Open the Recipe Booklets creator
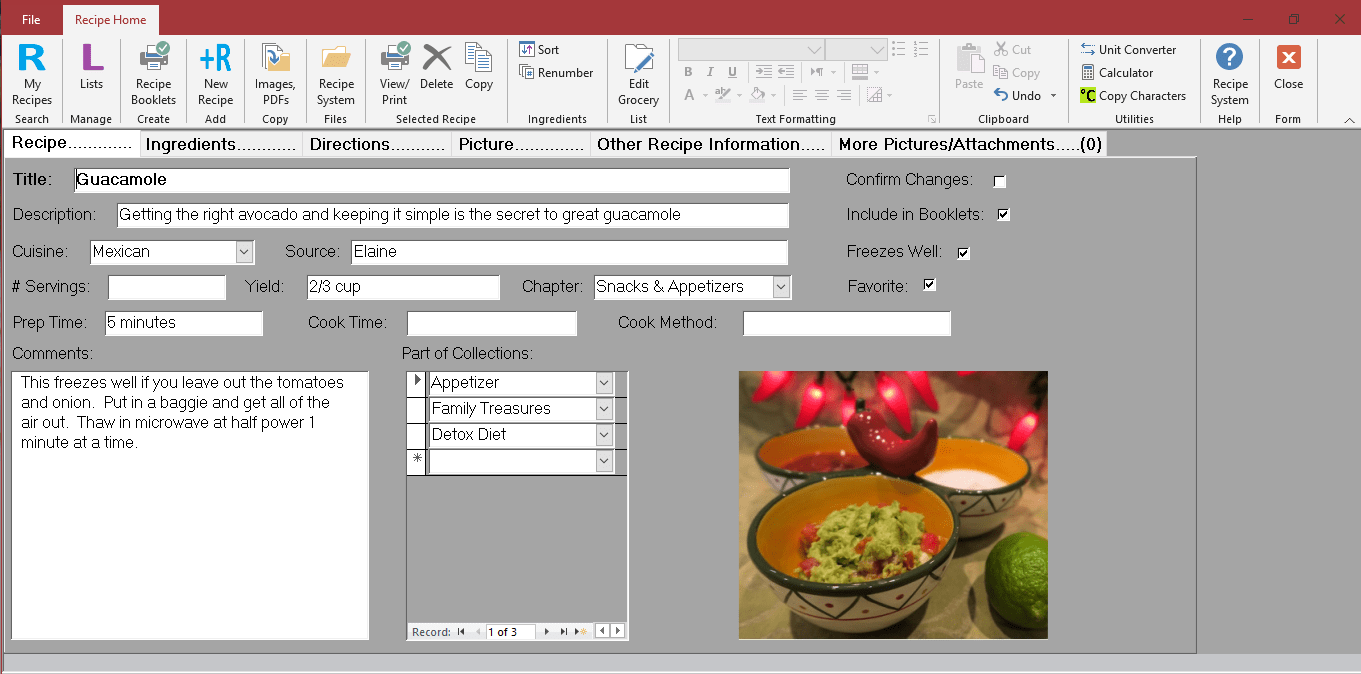1361x674 pixels. pos(153,75)
